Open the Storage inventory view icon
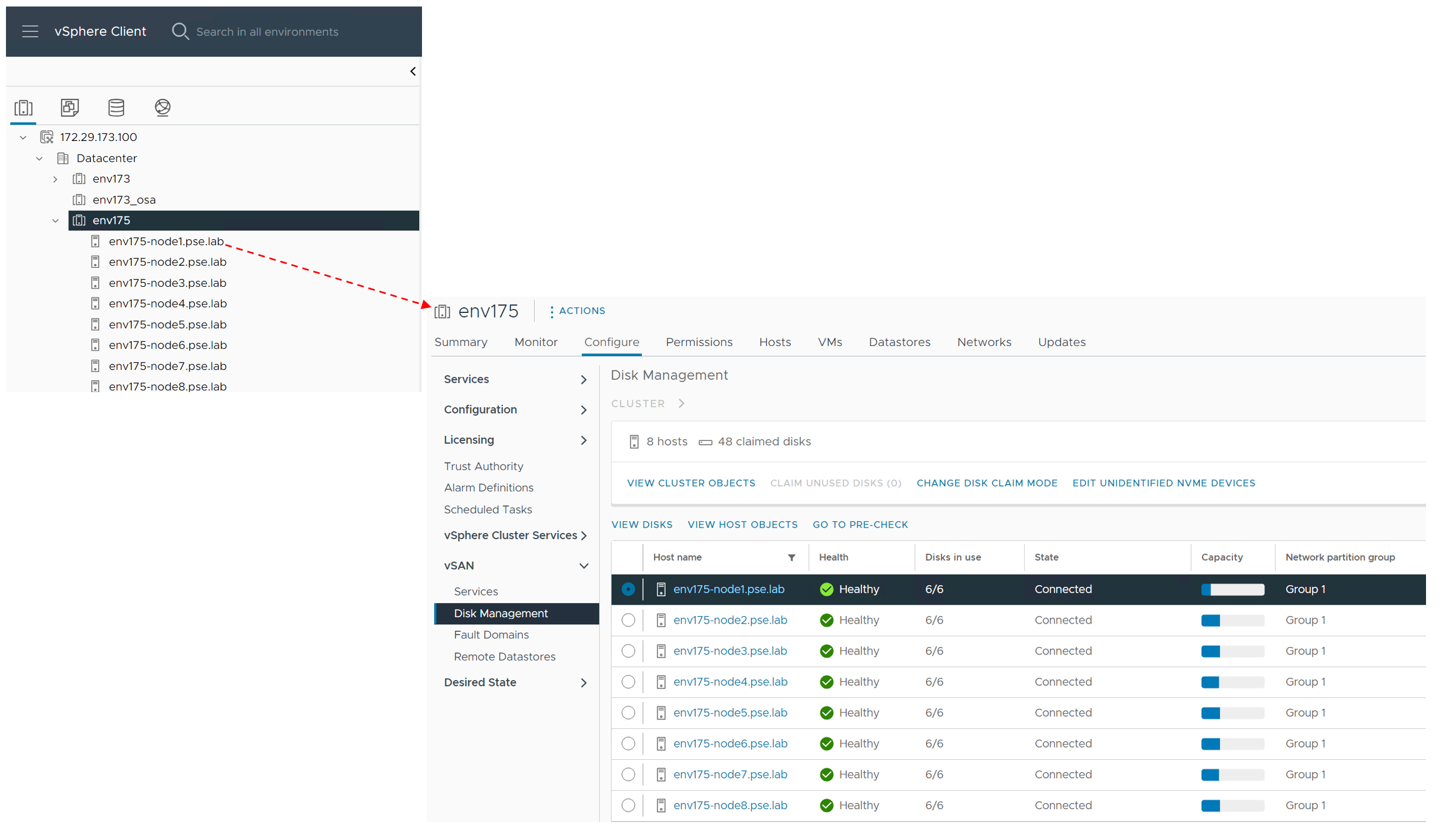The height and width of the screenshot is (840, 1445). (x=117, y=108)
